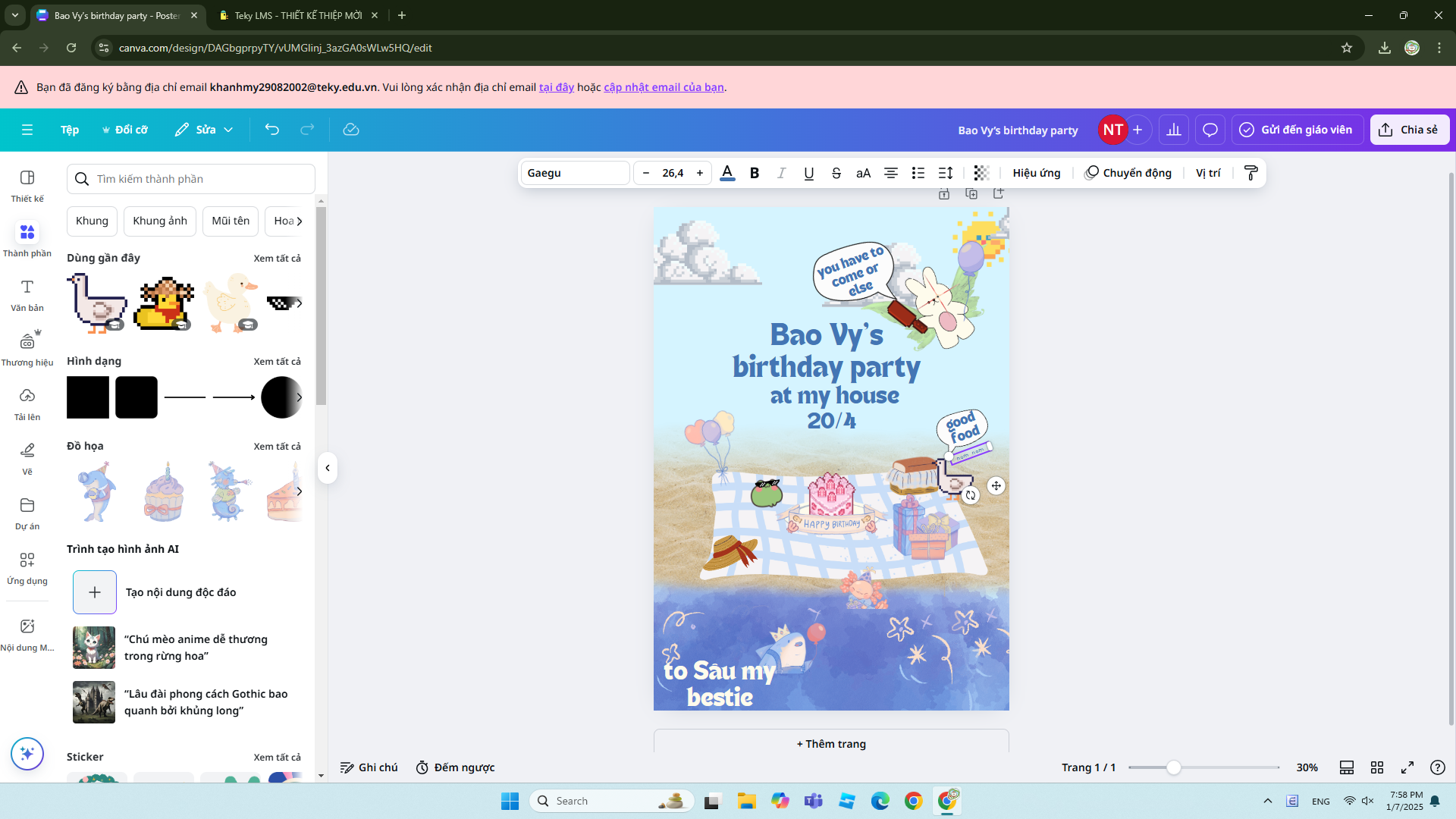
Task: Open Vị trí position panel
Action: pyautogui.click(x=1208, y=173)
